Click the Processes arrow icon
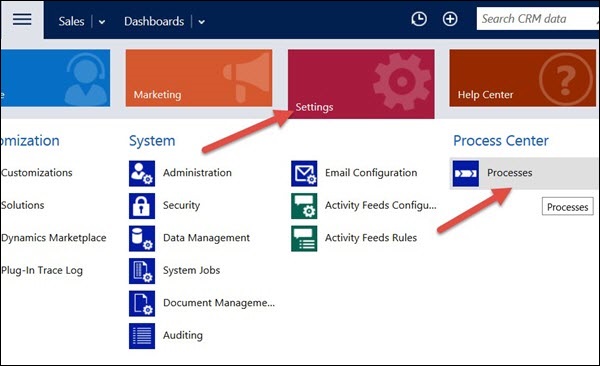Image resolution: width=600 pixels, height=366 pixels. tap(466, 173)
